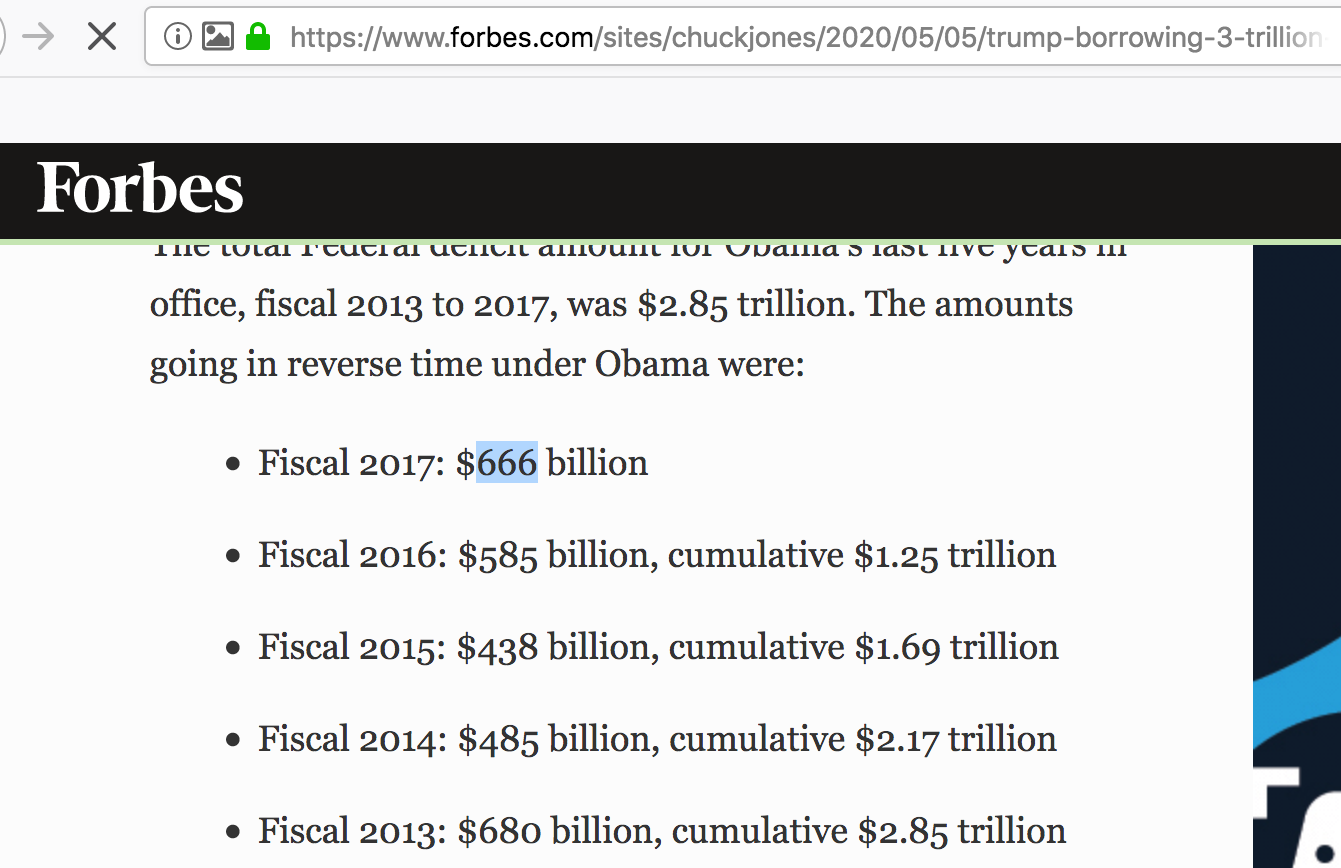Click the partially visible back button

point(3,37)
